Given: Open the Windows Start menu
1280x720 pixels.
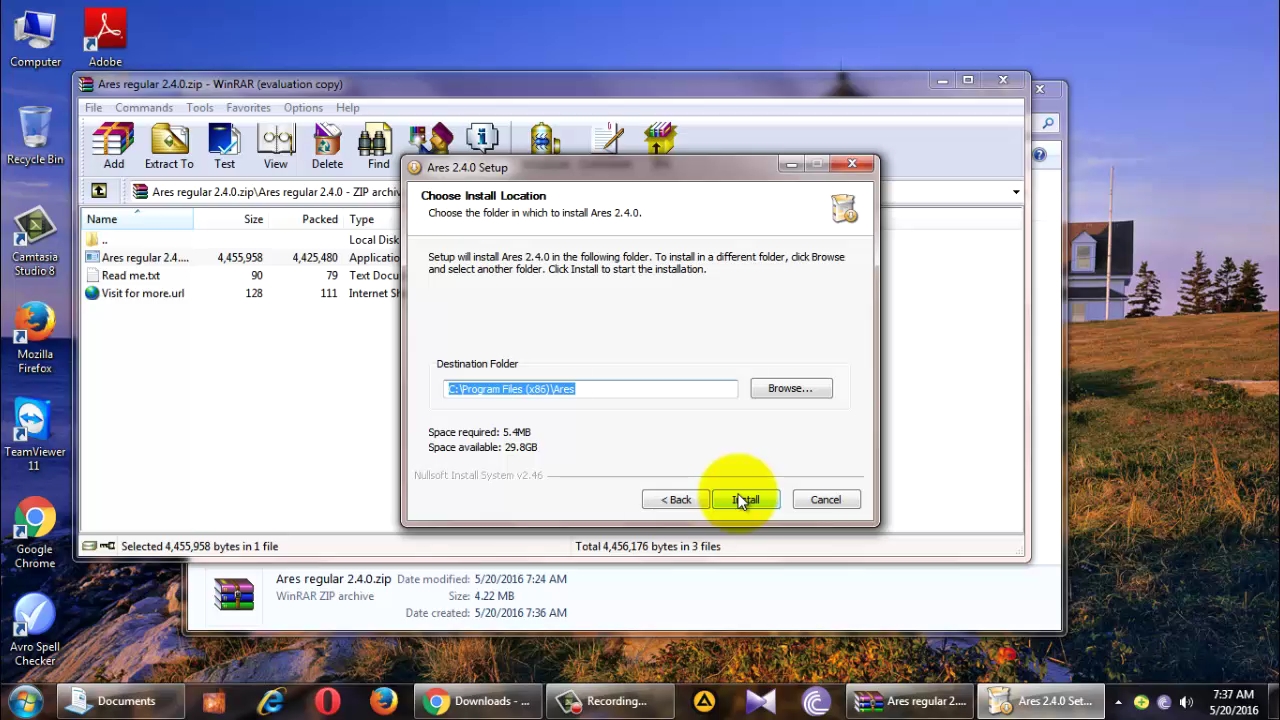Looking at the screenshot, I should (26, 701).
